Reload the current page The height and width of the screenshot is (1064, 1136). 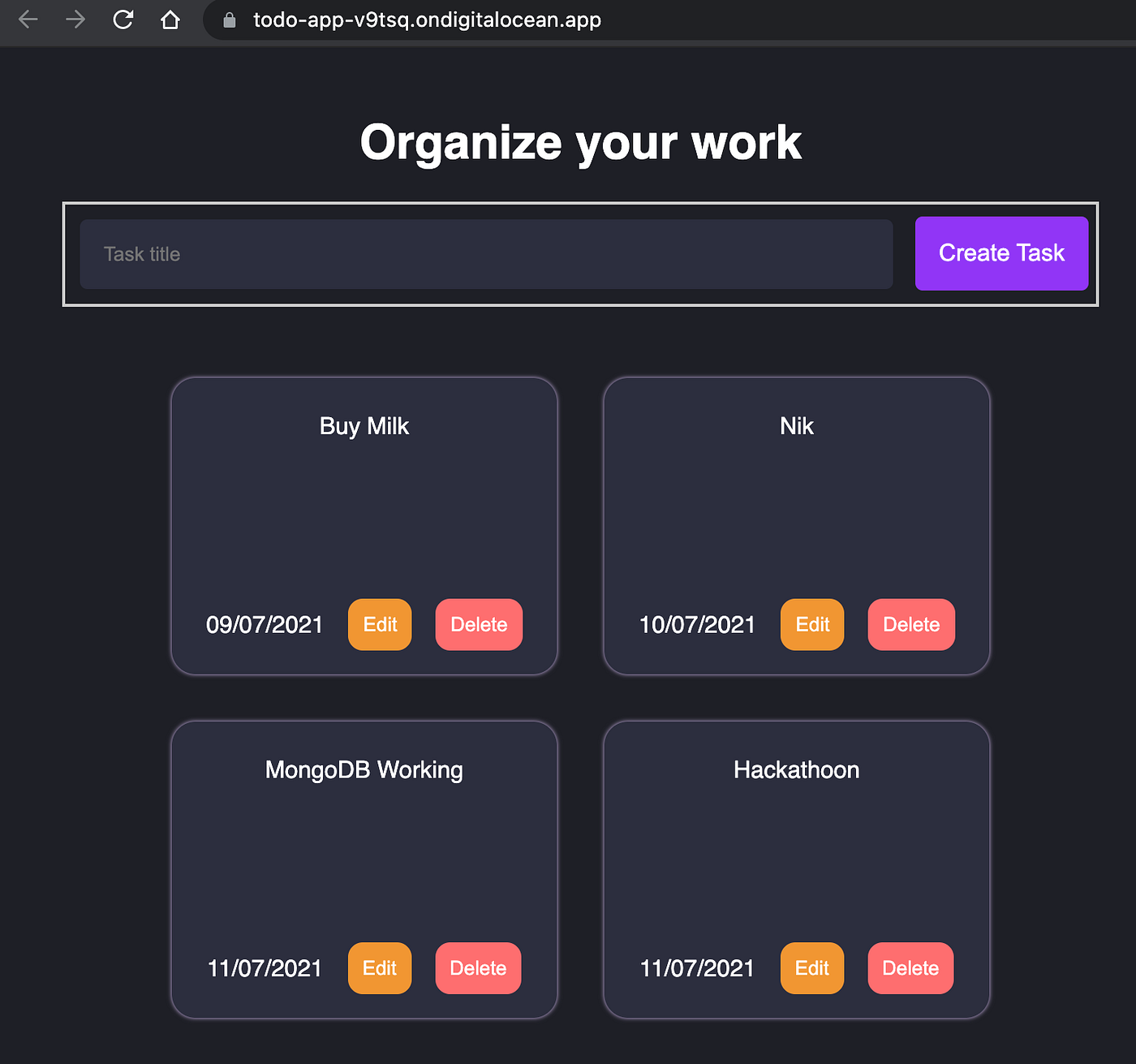123,20
